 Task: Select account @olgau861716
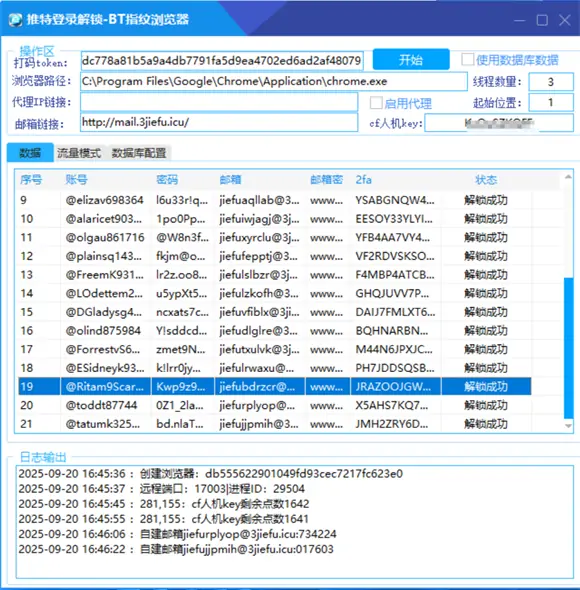(105, 237)
